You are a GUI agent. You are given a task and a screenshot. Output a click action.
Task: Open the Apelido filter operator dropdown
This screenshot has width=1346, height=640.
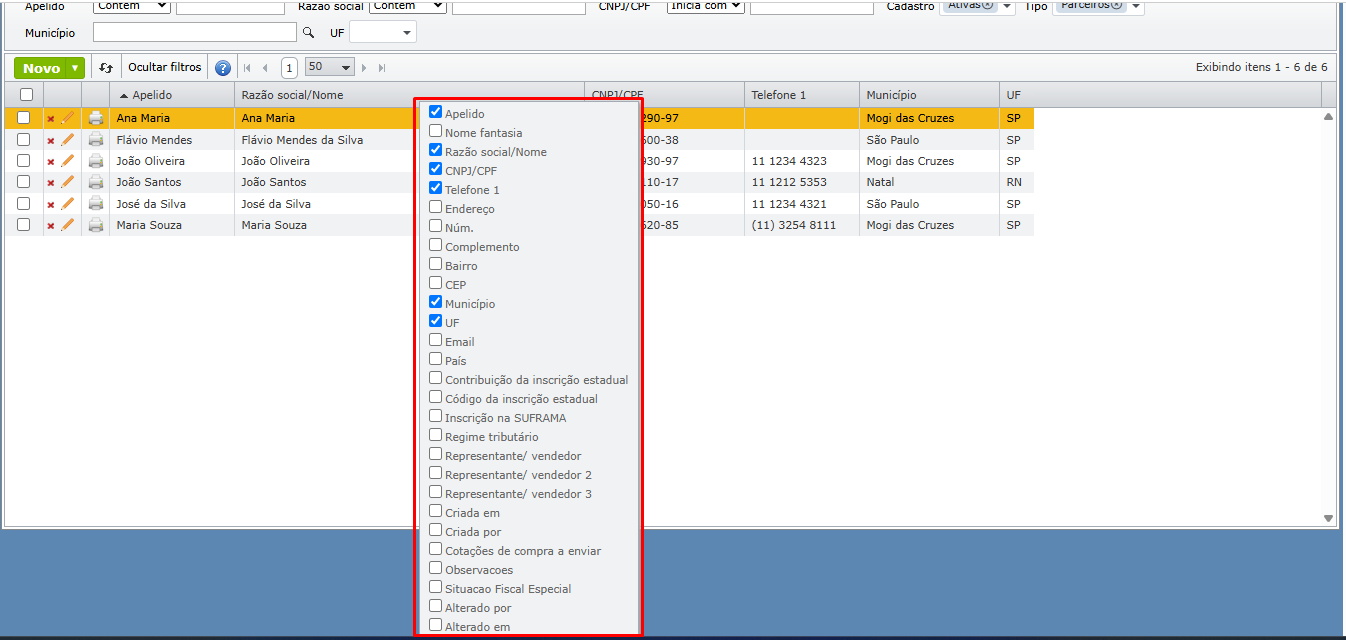click(x=132, y=6)
